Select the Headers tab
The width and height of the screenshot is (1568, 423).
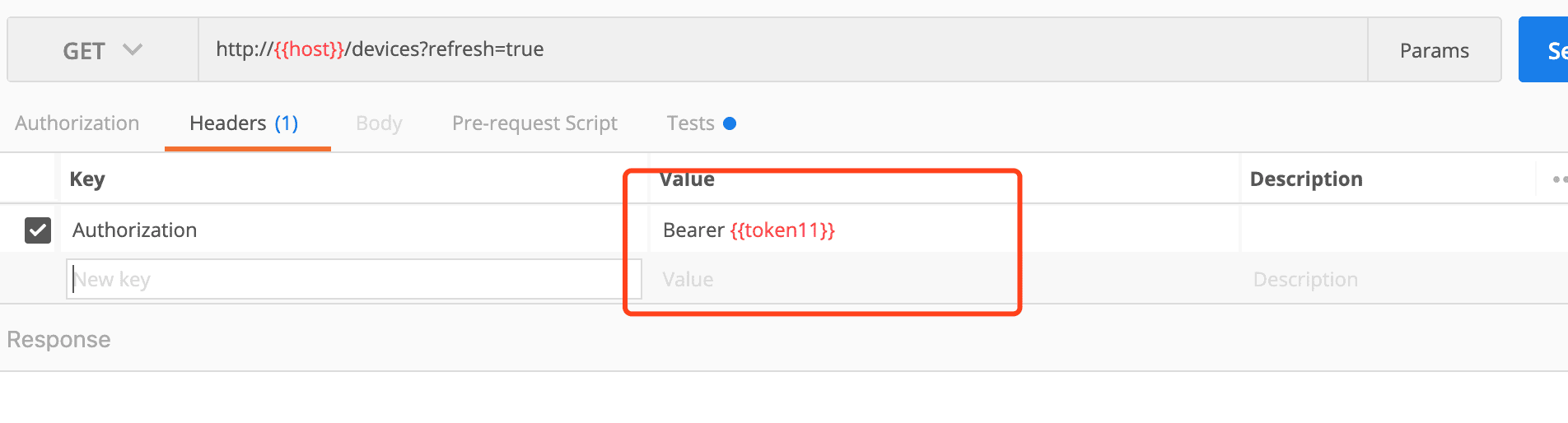point(244,123)
